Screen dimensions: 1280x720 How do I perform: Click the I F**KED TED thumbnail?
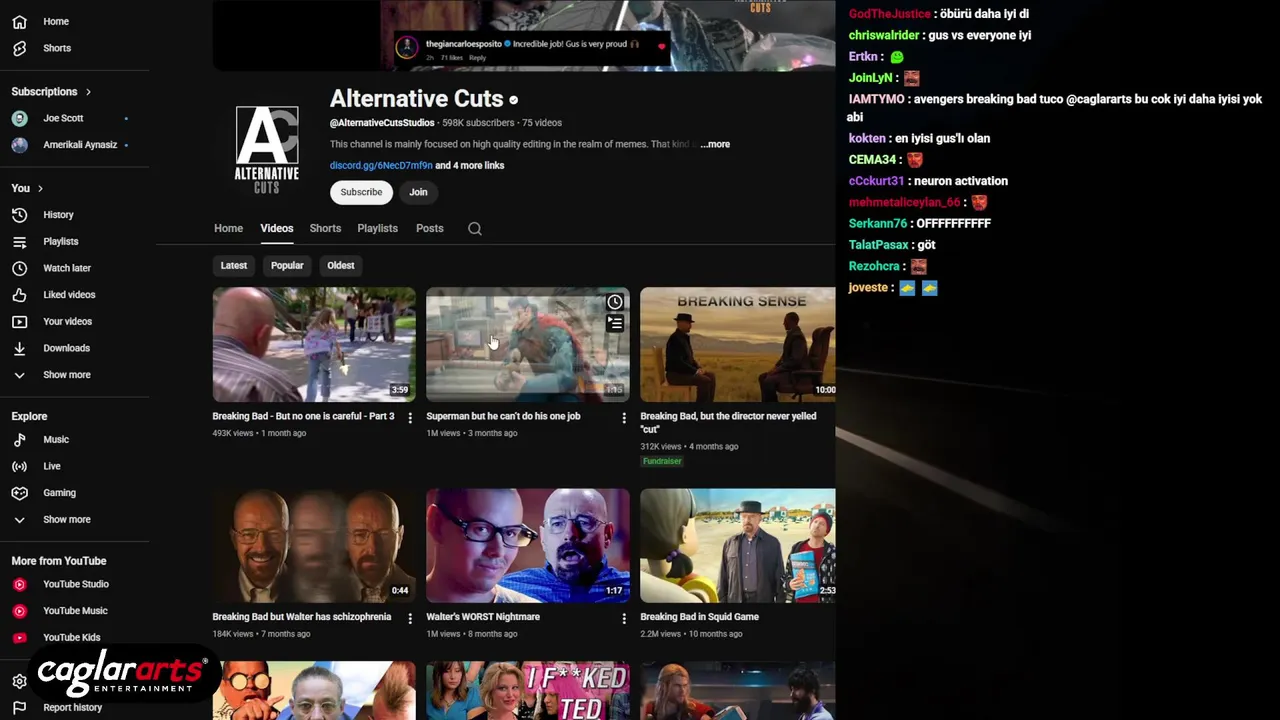pyautogui.click(x=528, y=691)
